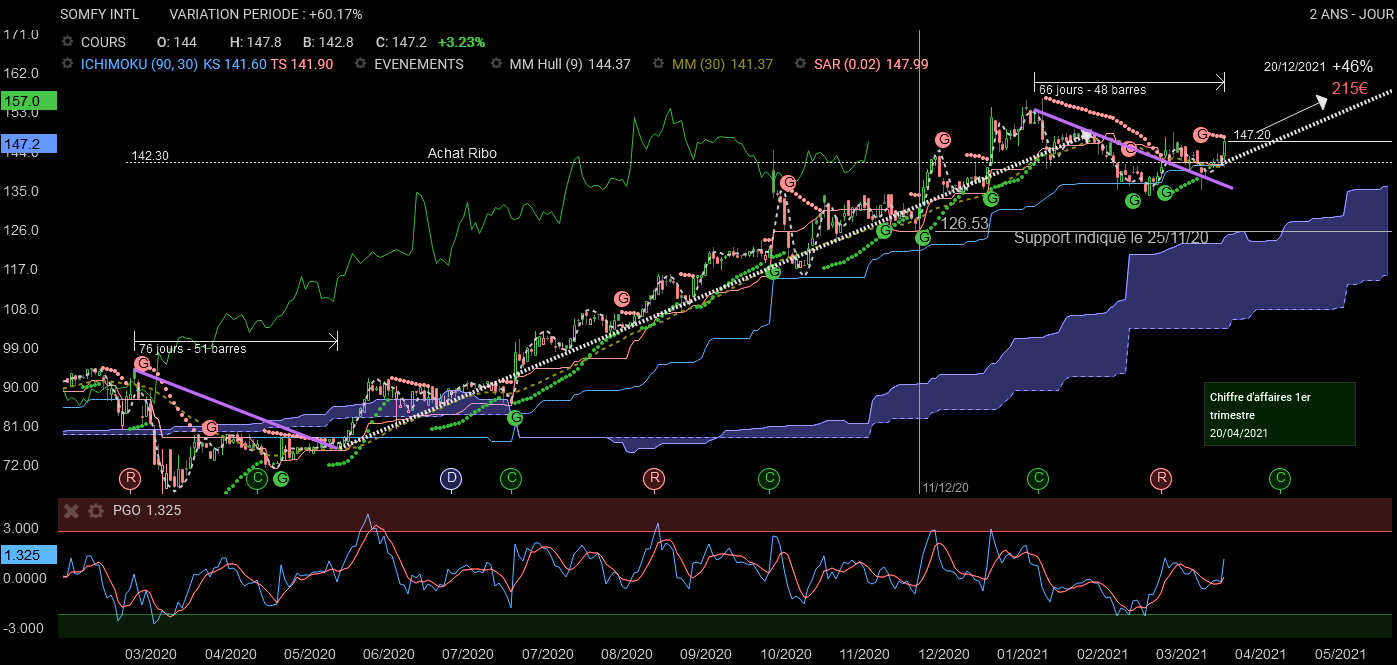The image size is (1397, 665).
Task: Click the '20/12/2021 +46%' projection label
Action: click(x=1318, y=66)
